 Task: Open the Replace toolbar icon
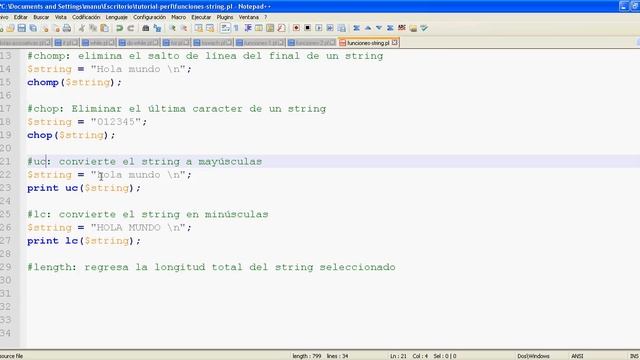pyautogui.click(x=157, y=28)
